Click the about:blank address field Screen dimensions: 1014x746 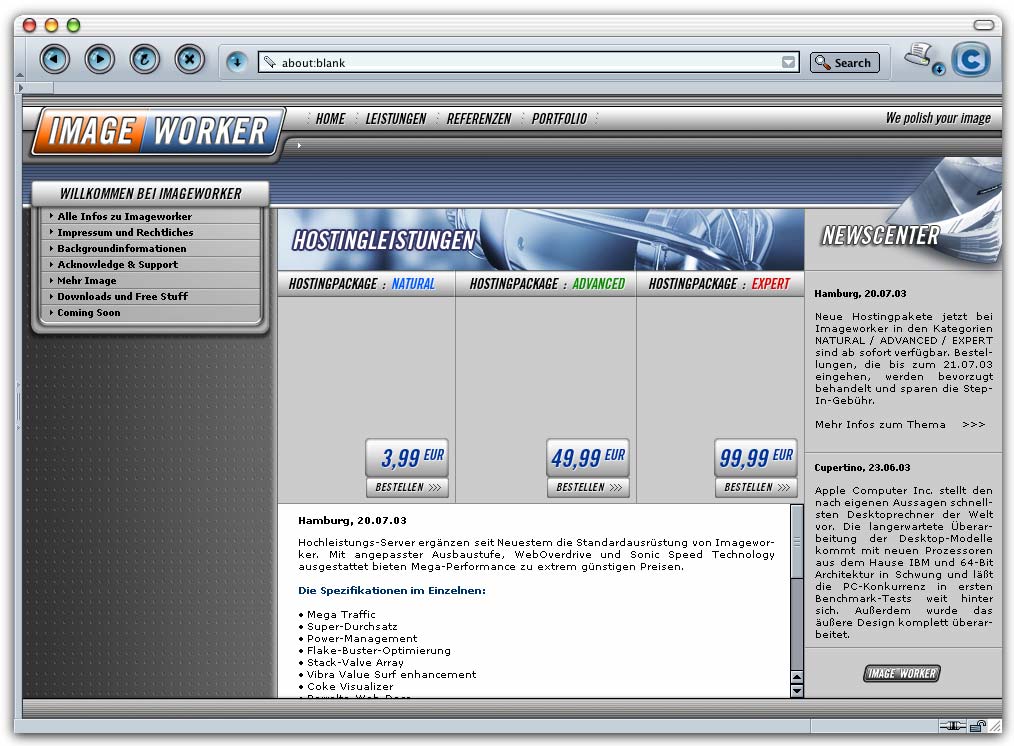pyautogui.click(x=520, y=62)
